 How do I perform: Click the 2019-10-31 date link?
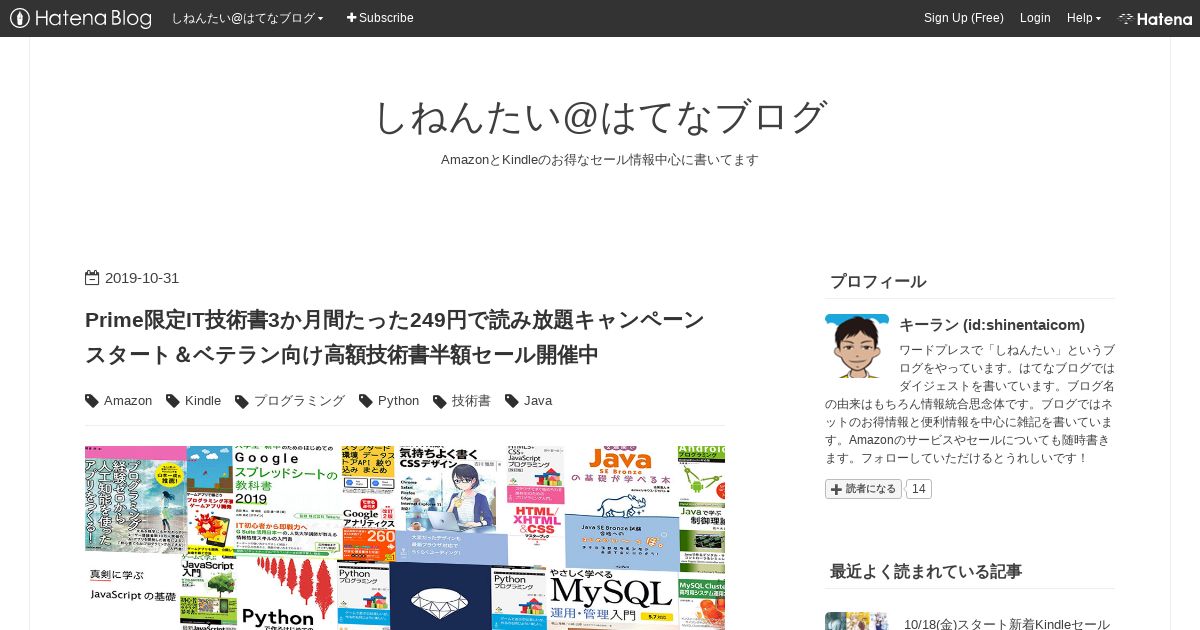point(142,278)
